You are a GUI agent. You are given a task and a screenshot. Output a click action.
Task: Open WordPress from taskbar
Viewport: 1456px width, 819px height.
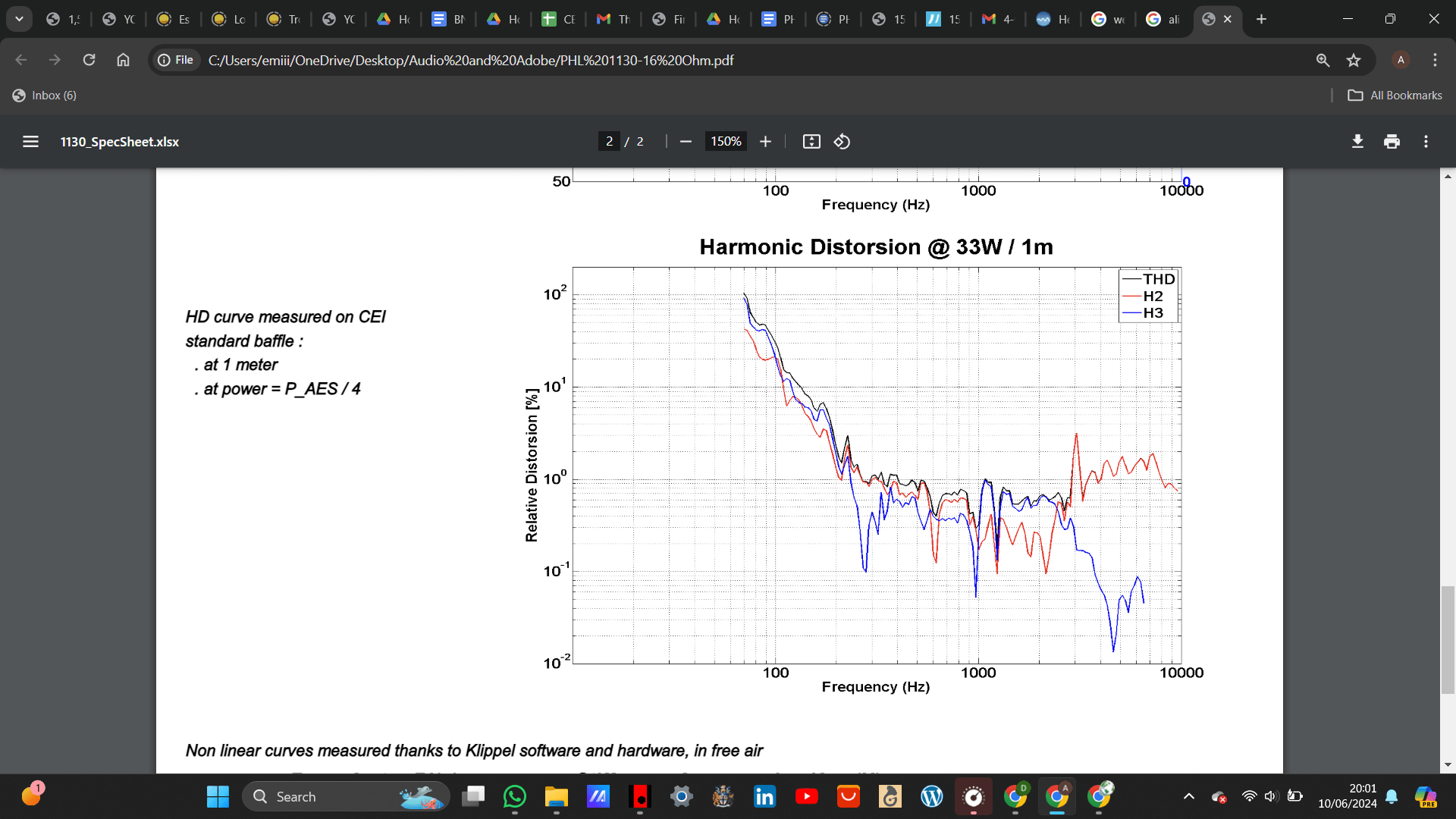coord(931,796)
